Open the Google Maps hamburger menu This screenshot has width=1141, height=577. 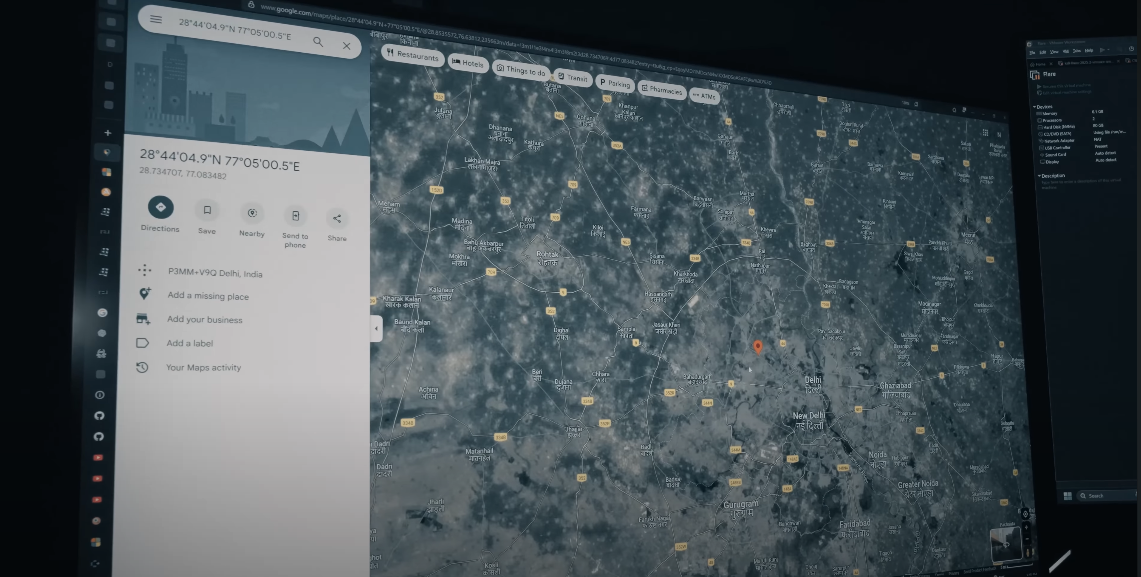155,19
